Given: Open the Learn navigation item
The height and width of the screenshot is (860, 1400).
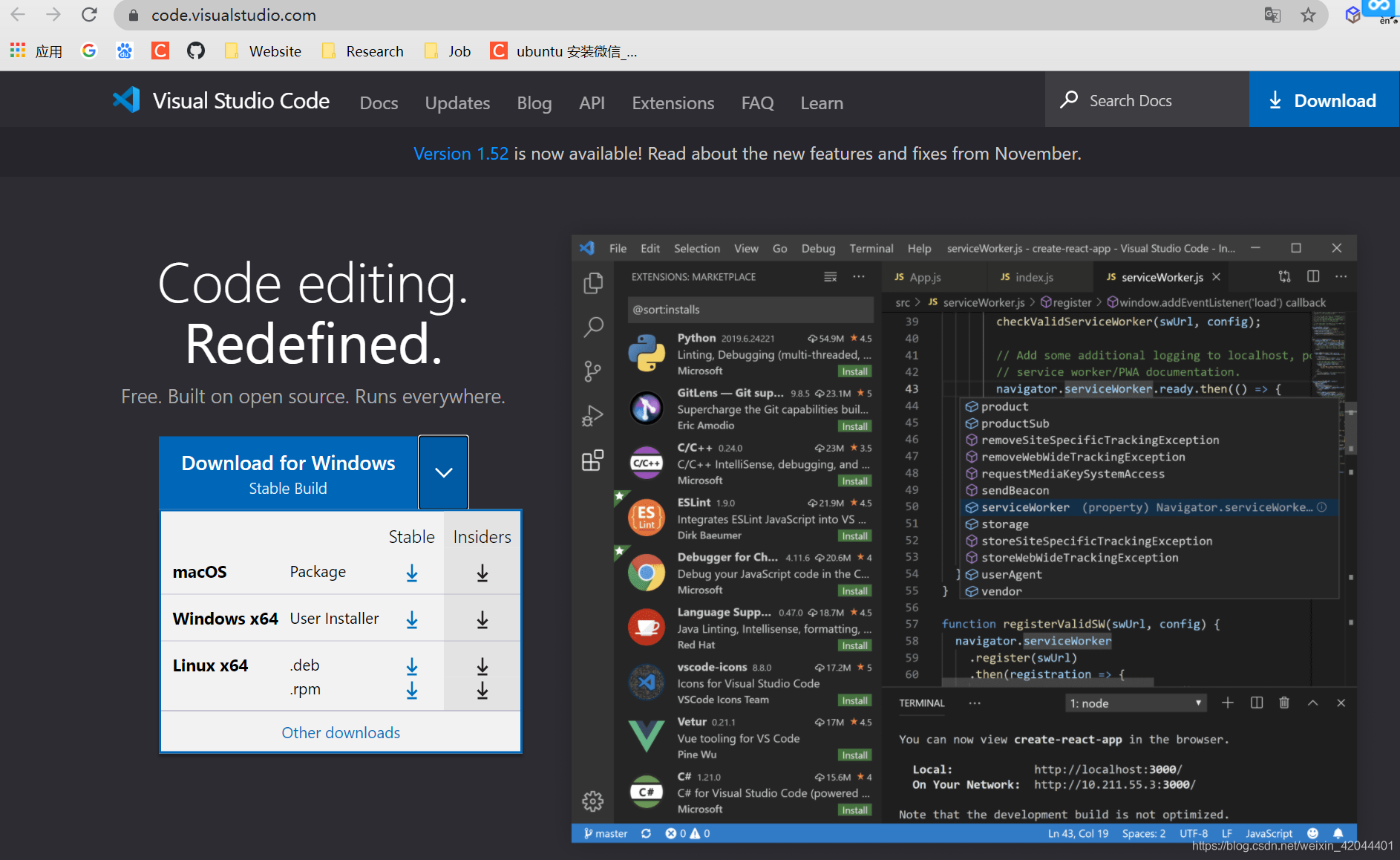Looking at the screenshot, I should click(821, 102).
